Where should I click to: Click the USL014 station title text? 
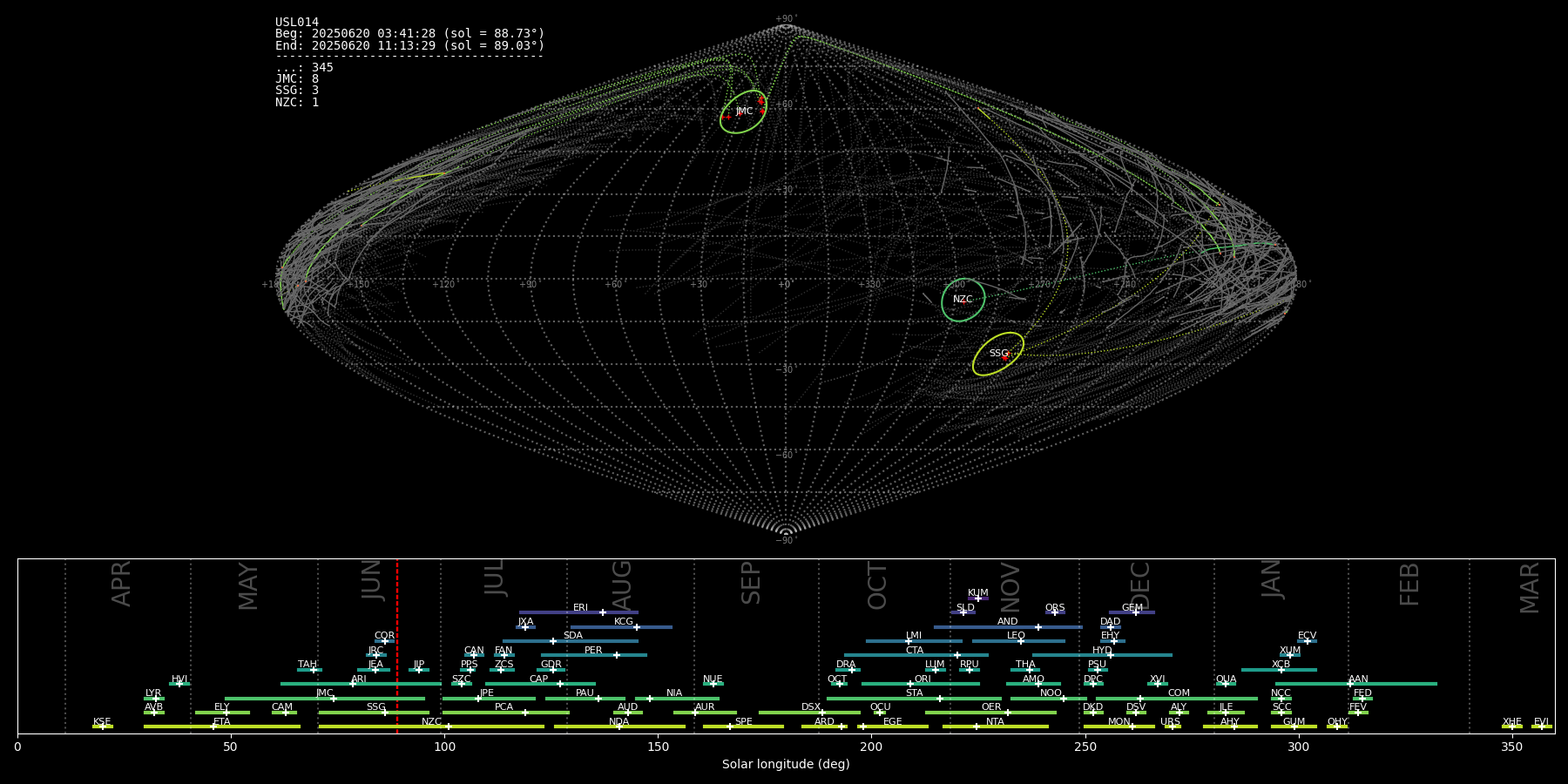[x=297, y=23]
